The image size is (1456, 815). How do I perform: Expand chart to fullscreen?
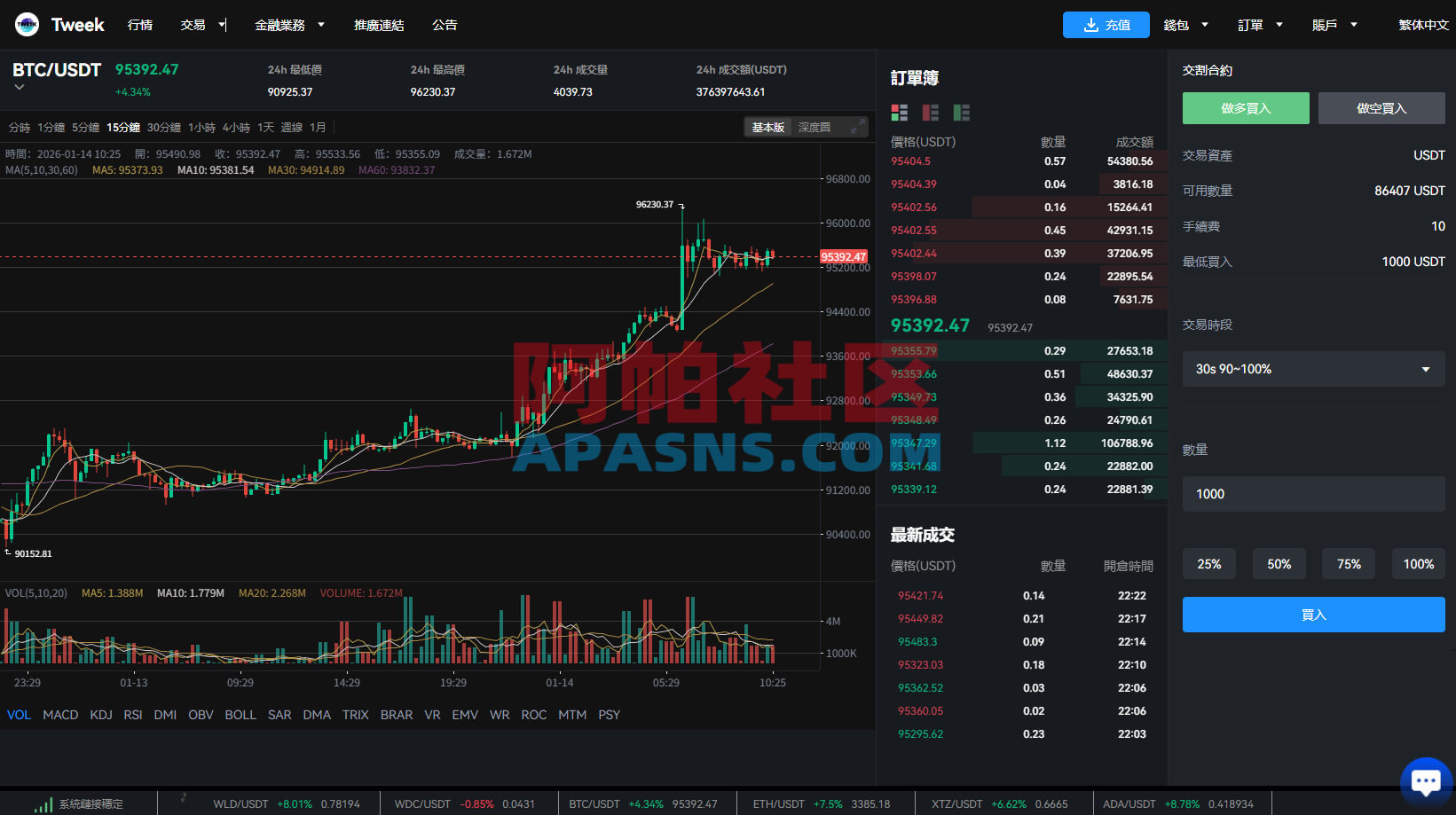pos(856,128)
